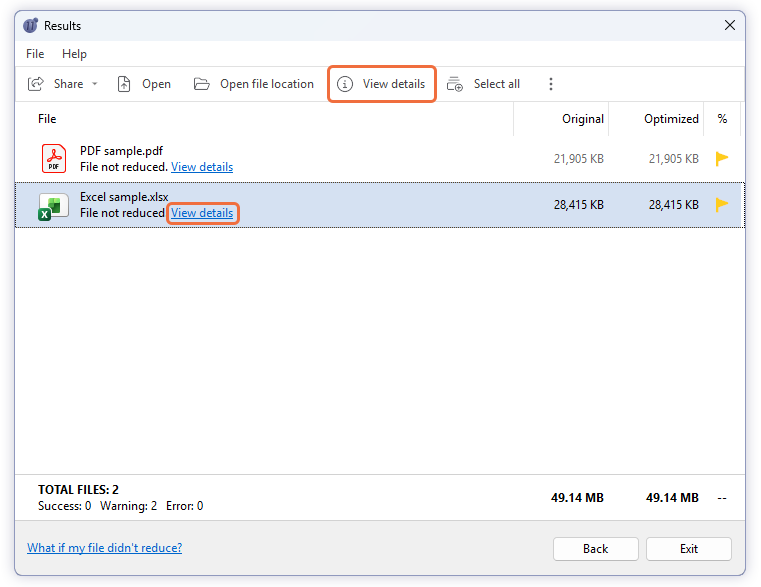
Task: Click Select all in toolbar
Action: pyautogui.click(x=496, y=84)
